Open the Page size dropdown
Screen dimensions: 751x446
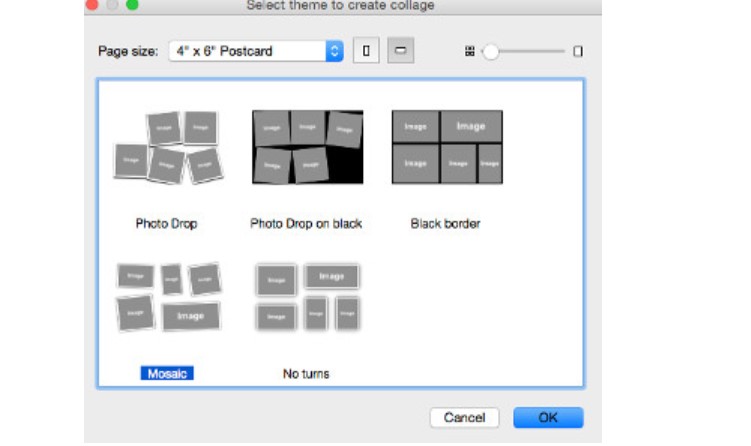coord(256,51)
